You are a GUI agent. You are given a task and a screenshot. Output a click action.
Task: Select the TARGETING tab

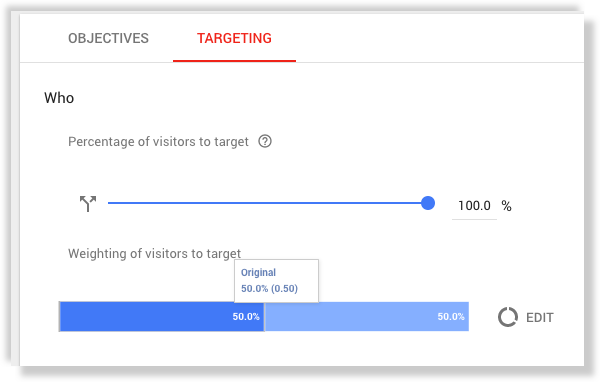pos(234,38)
